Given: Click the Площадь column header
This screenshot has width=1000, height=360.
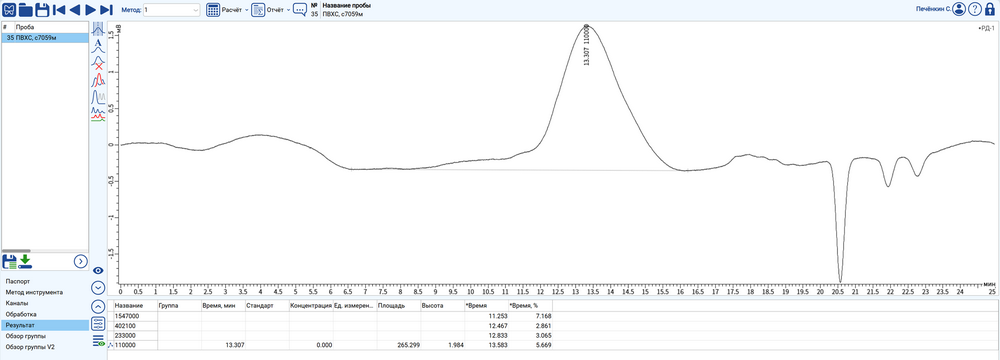Looking at the screenshot, I should pyautogui.click(x=398, y=306).
